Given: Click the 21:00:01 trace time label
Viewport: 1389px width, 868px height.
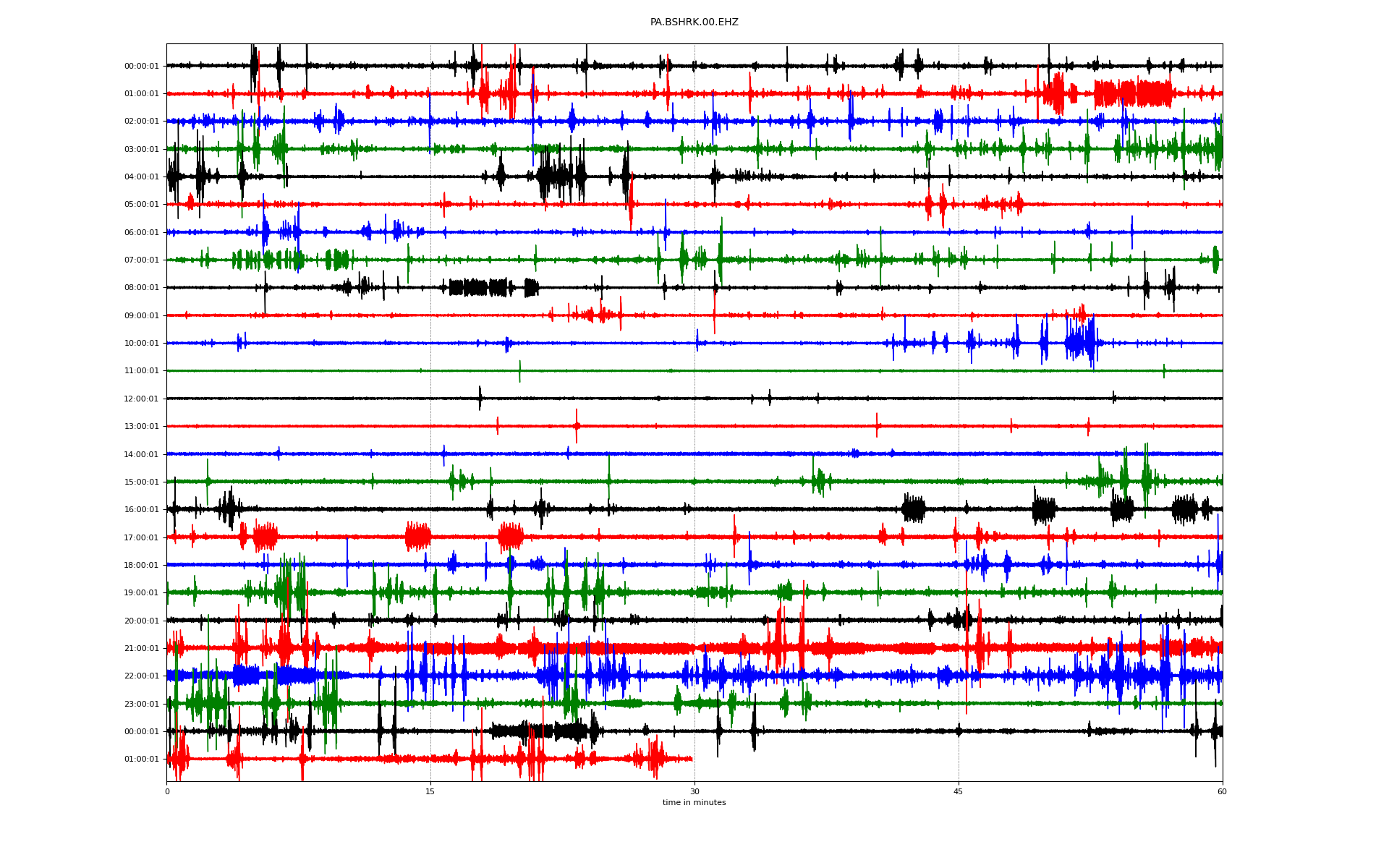Looking at the screenshot, I should pyautogui.click(x=141, y=649).
